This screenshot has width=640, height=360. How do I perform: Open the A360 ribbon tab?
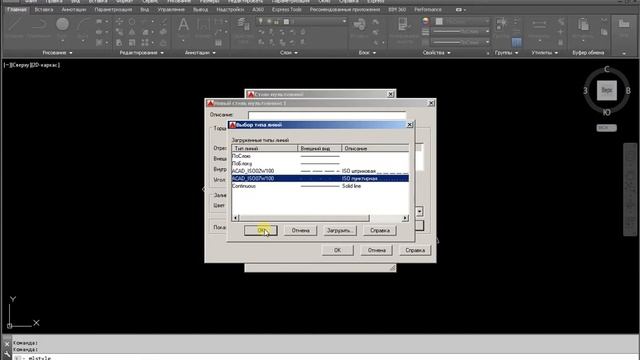click(x=258, y=9)
